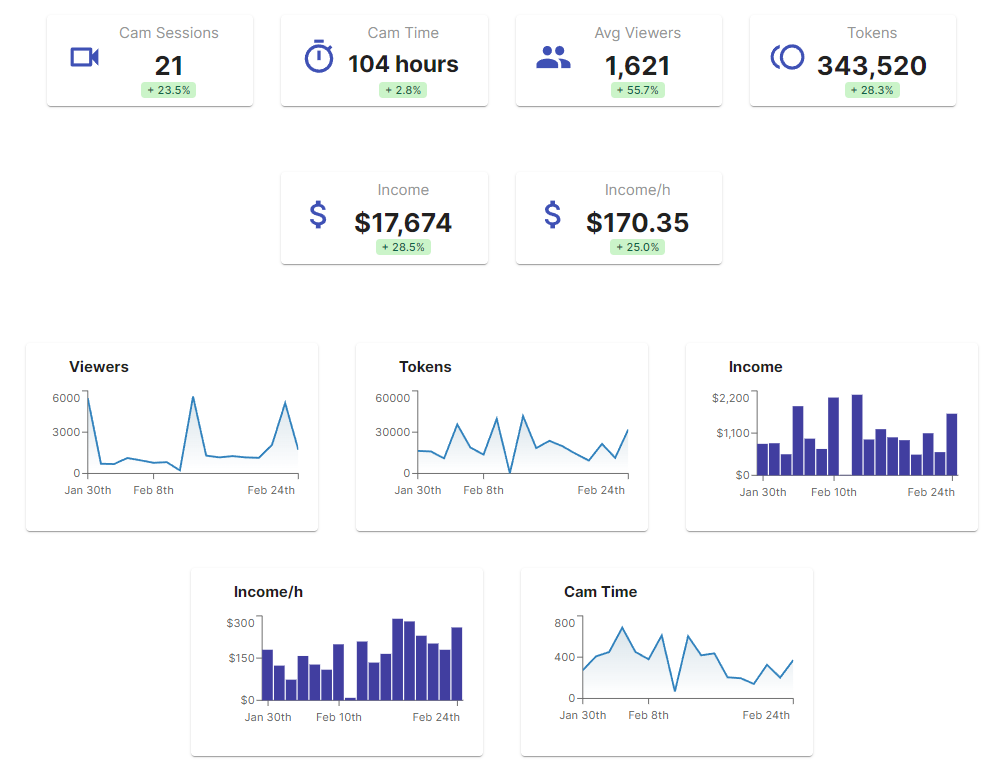Select the dollar icon on Income/h card

click(x=552, y=214)
